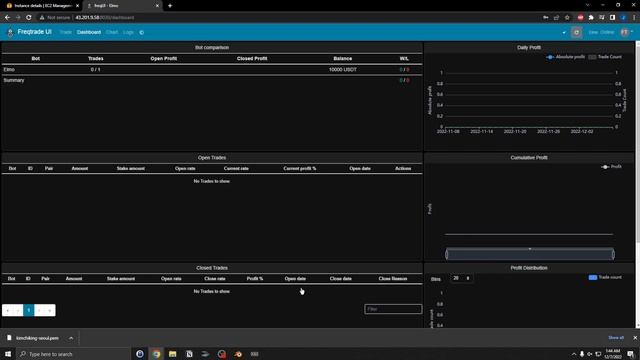Go to next page in Closed Trades pagination
The width and height of the screenshot is (640, 360).
[x=39, y=310]
